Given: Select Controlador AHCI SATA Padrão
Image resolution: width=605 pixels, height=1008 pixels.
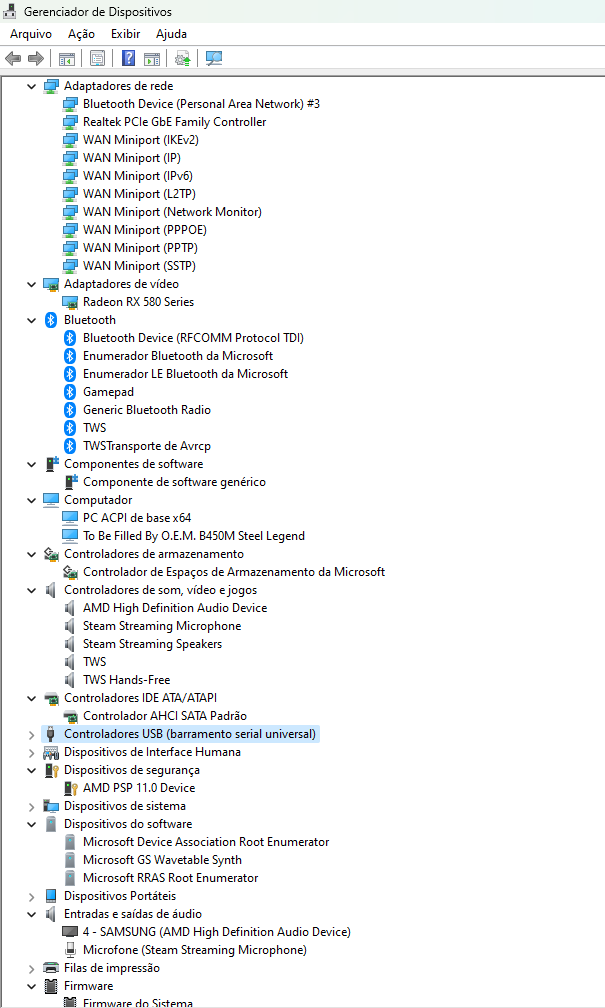Looking at the screenshot, I should pos(165,716).
